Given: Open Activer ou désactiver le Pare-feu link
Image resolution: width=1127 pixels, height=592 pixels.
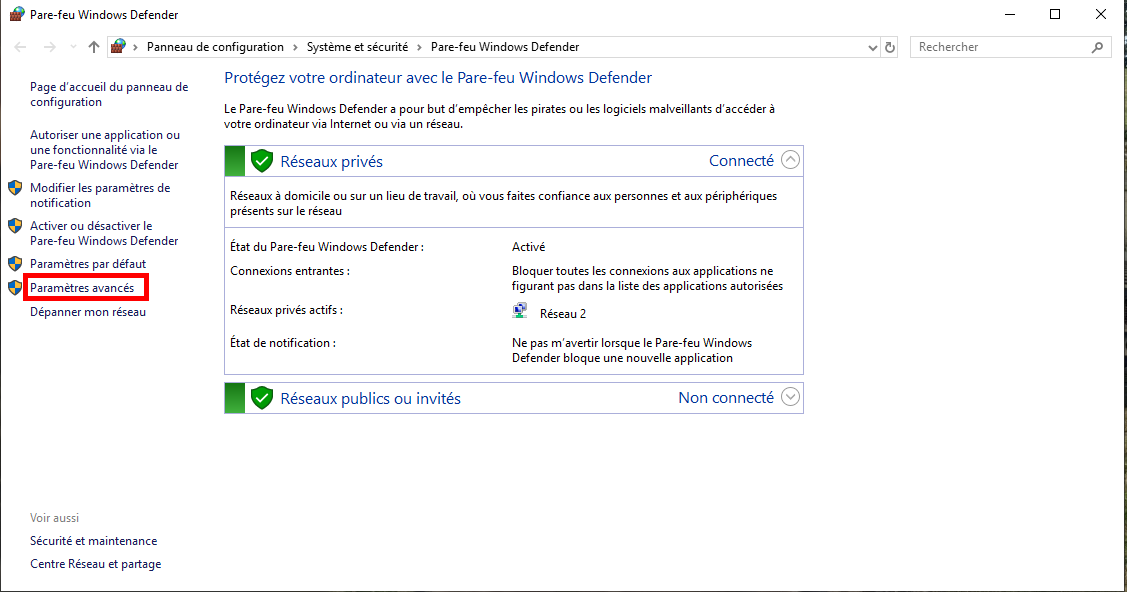Looking at the screenshot, I should (104, 233).
